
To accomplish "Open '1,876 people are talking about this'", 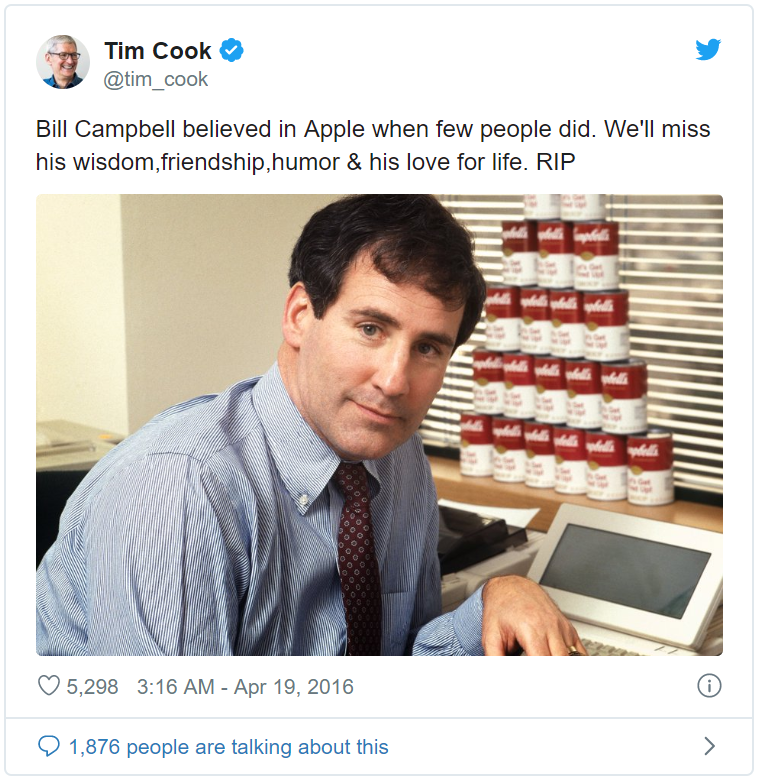I will [x=228, y=747].
